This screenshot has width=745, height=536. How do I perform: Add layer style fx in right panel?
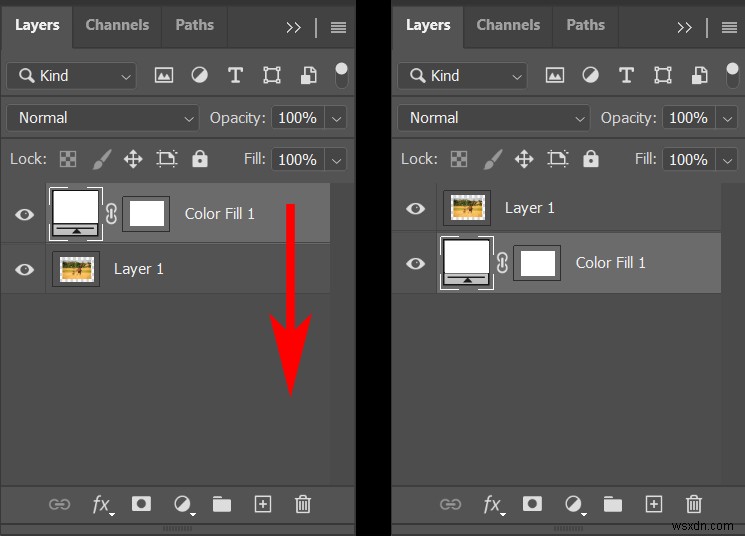pyautogui.click(x=494, y=505)
